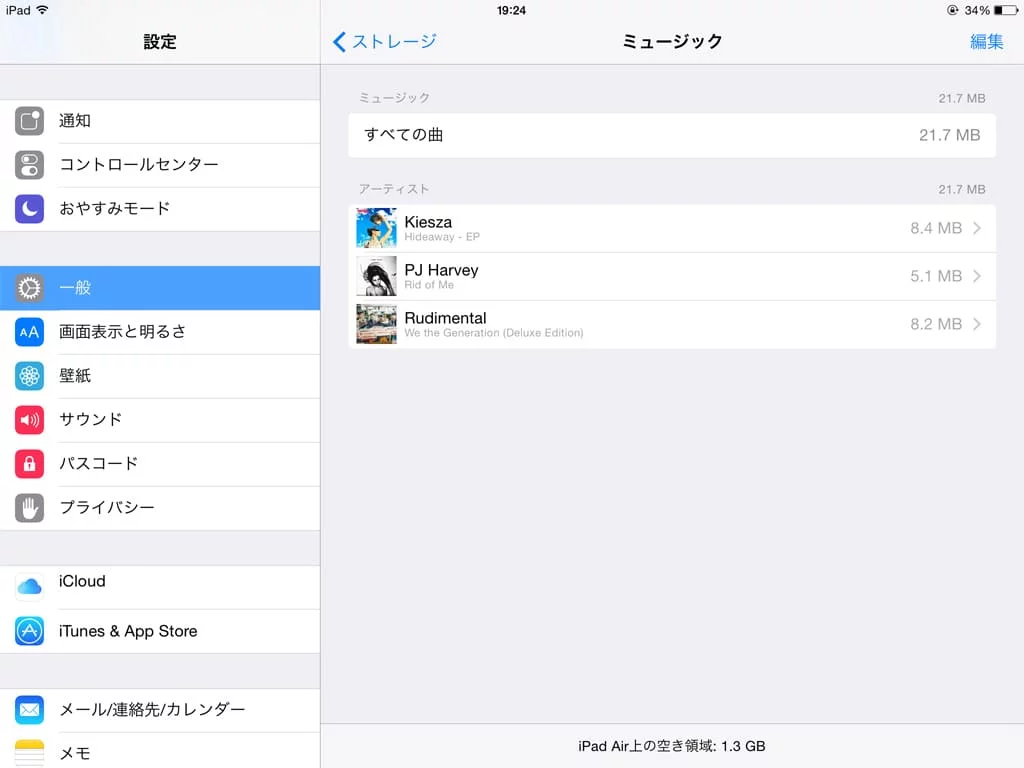Select 一般 in the sidebar
1024x768 pixels.
(x=160, y=288)
